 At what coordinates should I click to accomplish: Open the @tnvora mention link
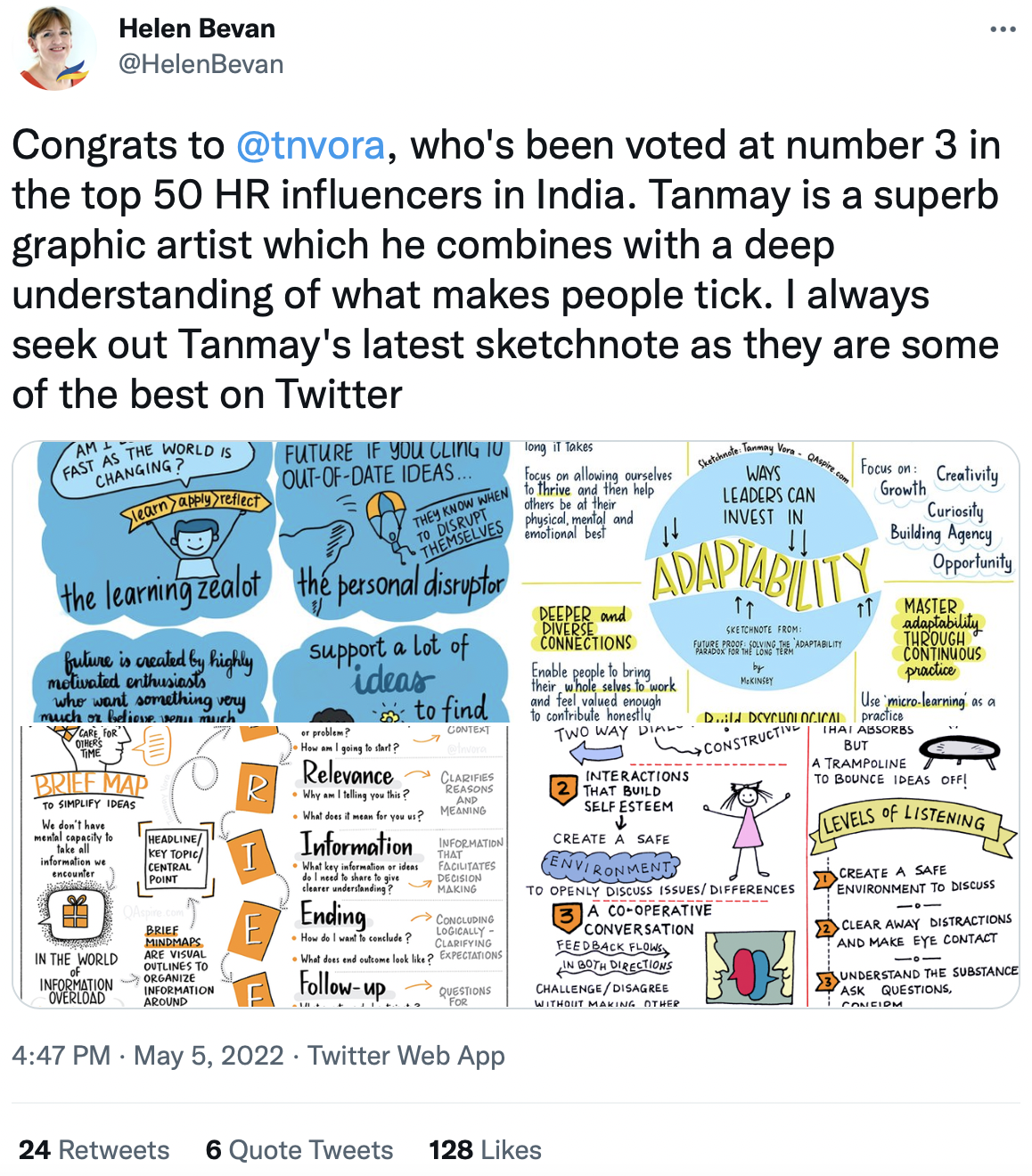pyautogui.click(x=310, y=145)
